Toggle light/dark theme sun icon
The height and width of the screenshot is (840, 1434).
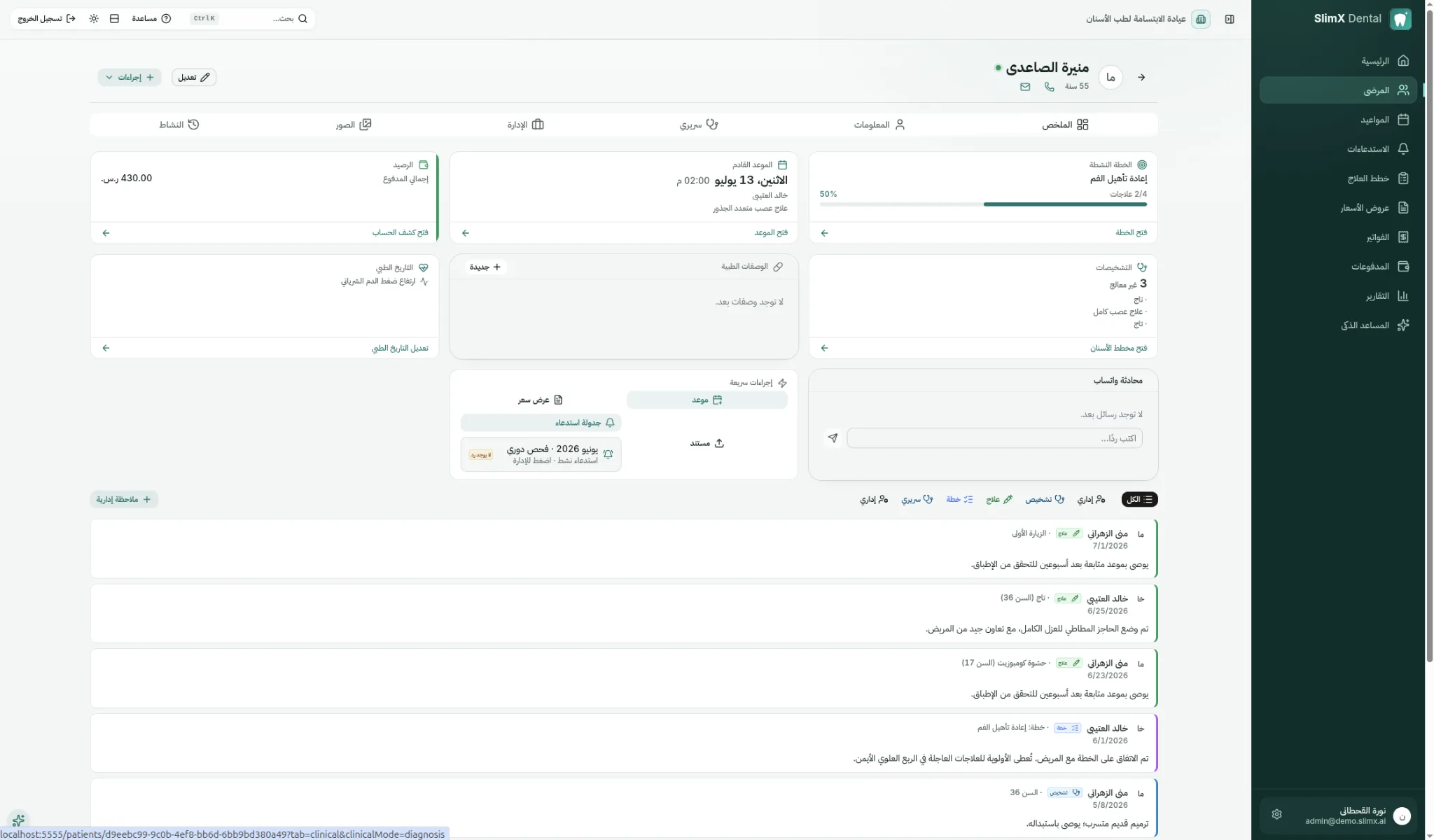click(x=94, y=19)
